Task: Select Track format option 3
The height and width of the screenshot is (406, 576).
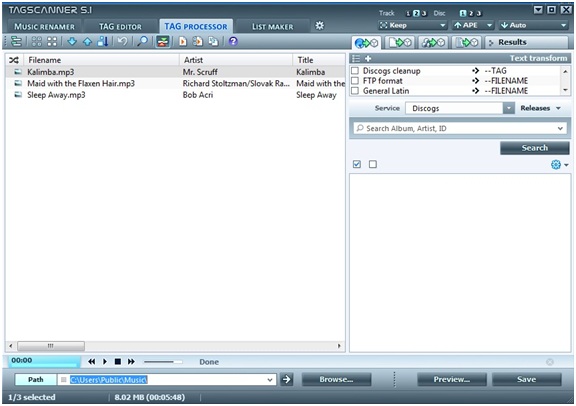Action: (424, 14)
